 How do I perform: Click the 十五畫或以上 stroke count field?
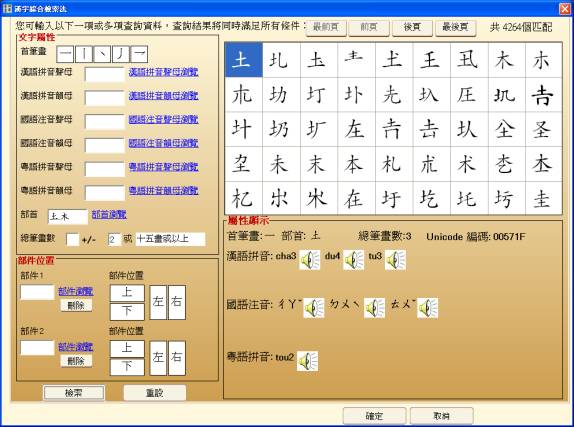(x=171, y=240)
